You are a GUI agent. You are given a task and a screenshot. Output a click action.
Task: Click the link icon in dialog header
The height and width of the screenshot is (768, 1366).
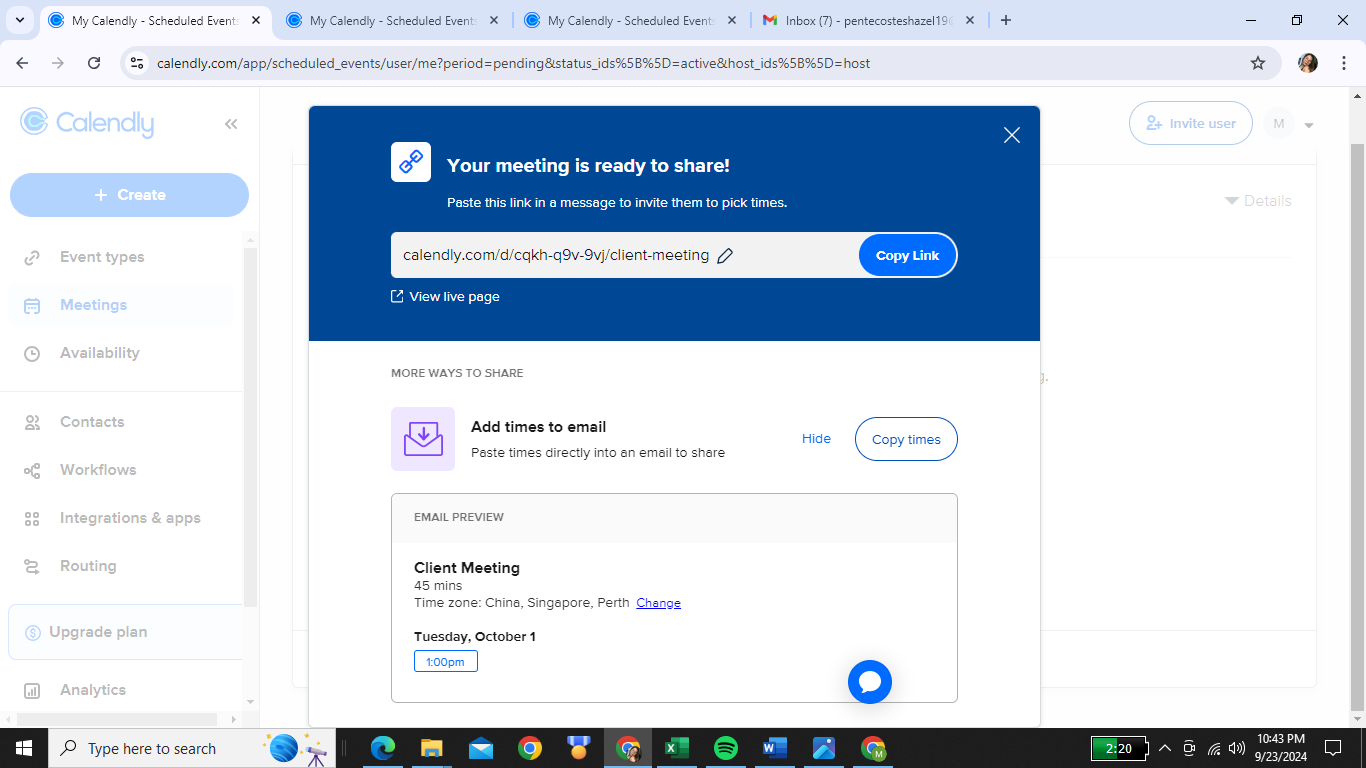tap(411, 162)
